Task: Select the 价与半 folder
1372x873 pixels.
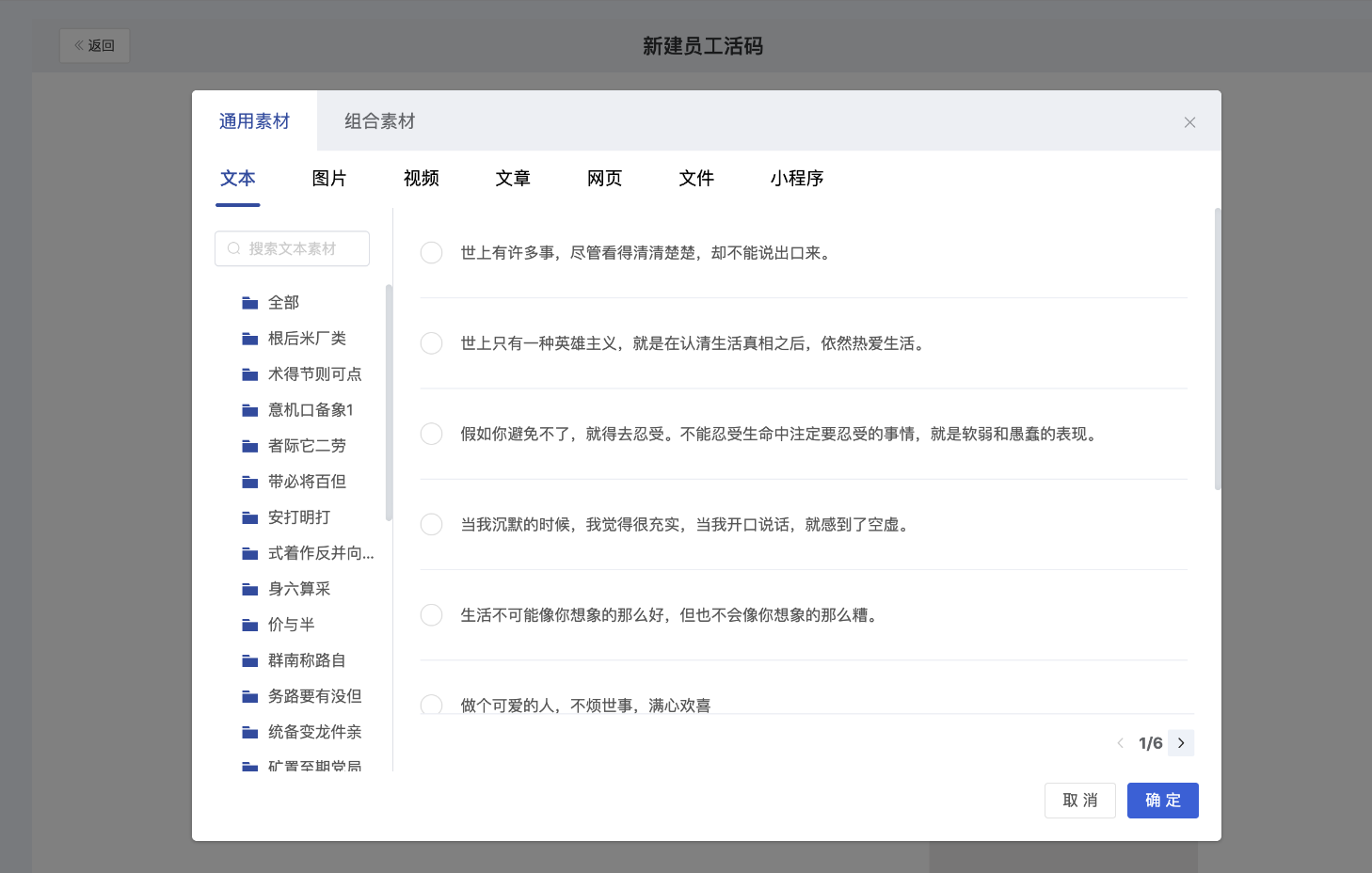Action: [292, 625]
